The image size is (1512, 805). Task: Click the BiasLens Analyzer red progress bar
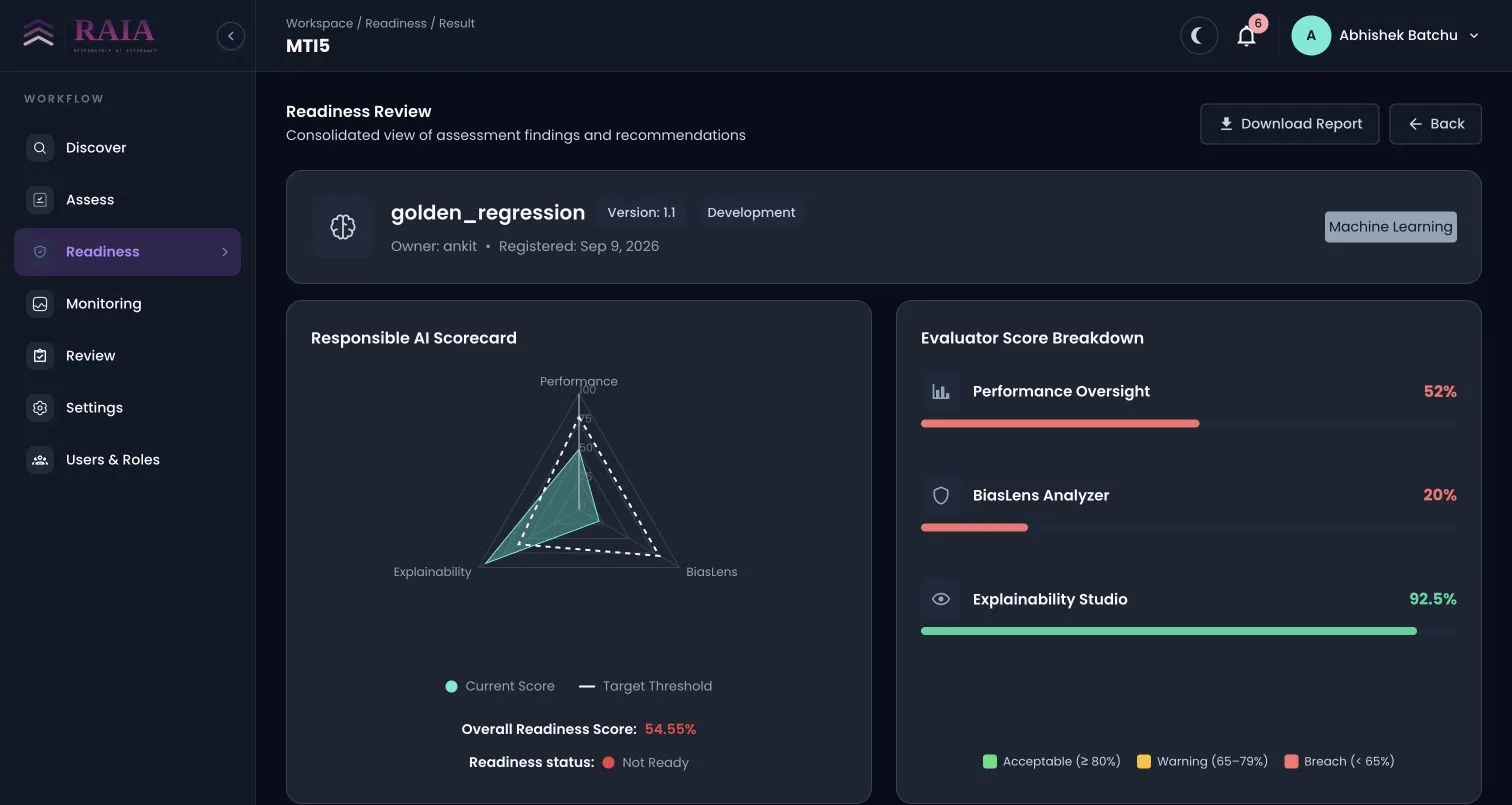[974, 528]
